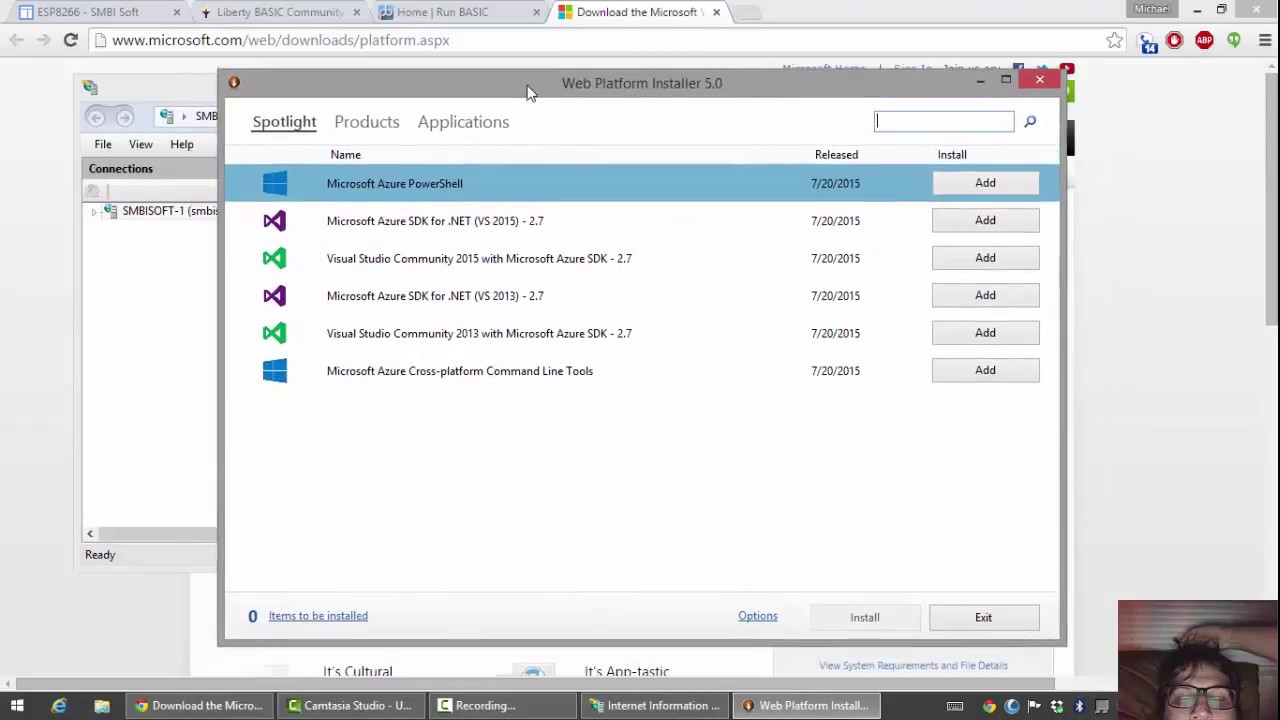The width and height of the screenshot is (1280, 720).
Task: Click the Dropbox tray icon
Action: click(x=1057, y=707)
